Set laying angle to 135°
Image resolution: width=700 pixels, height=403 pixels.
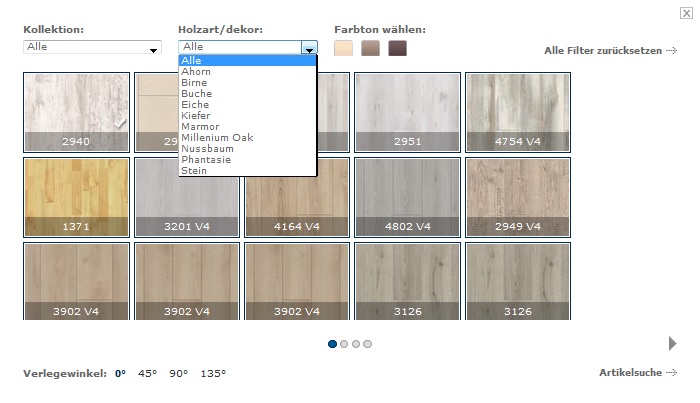213,374
